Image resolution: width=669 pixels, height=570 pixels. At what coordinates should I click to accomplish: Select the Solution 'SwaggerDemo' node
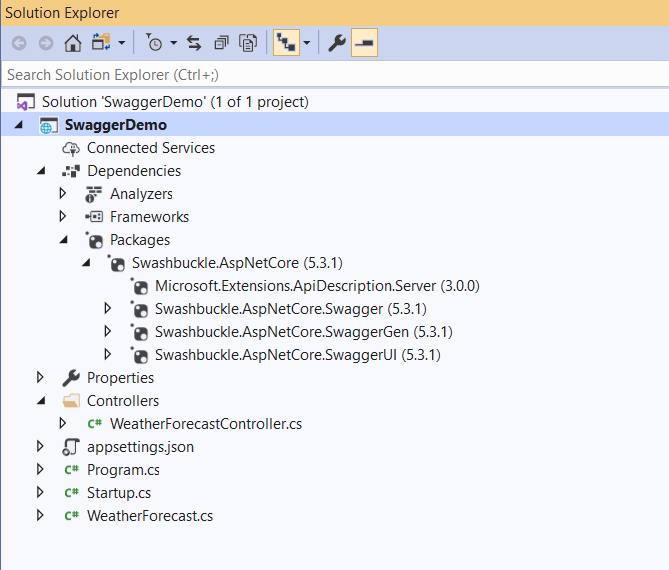click(175, 102)
